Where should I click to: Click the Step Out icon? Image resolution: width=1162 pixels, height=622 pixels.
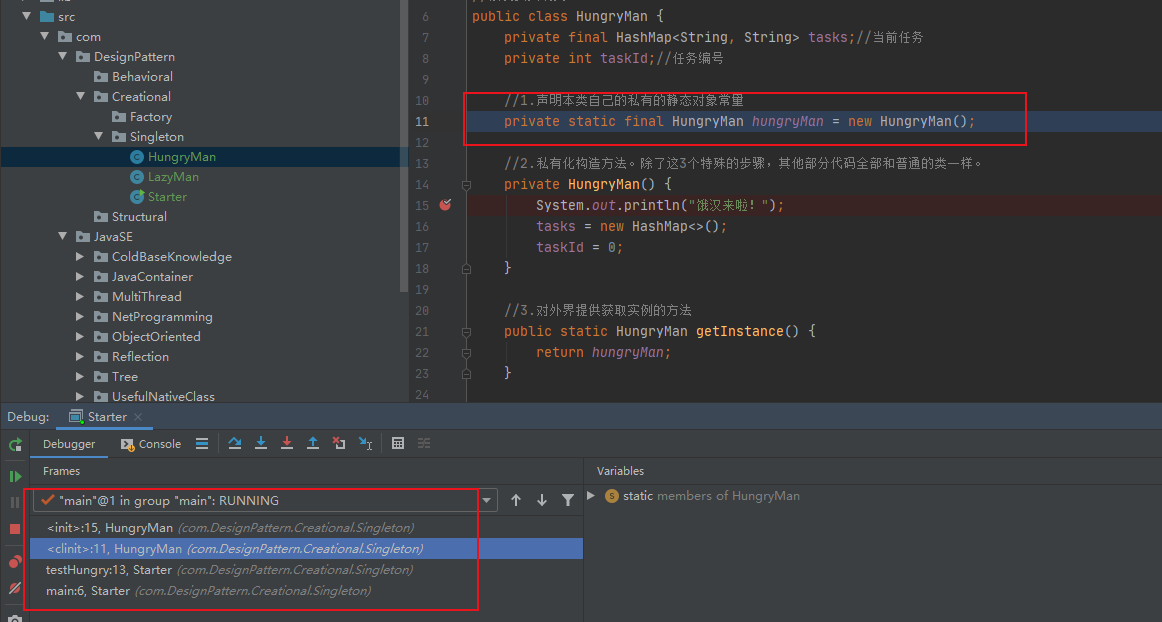click(313, 443)
